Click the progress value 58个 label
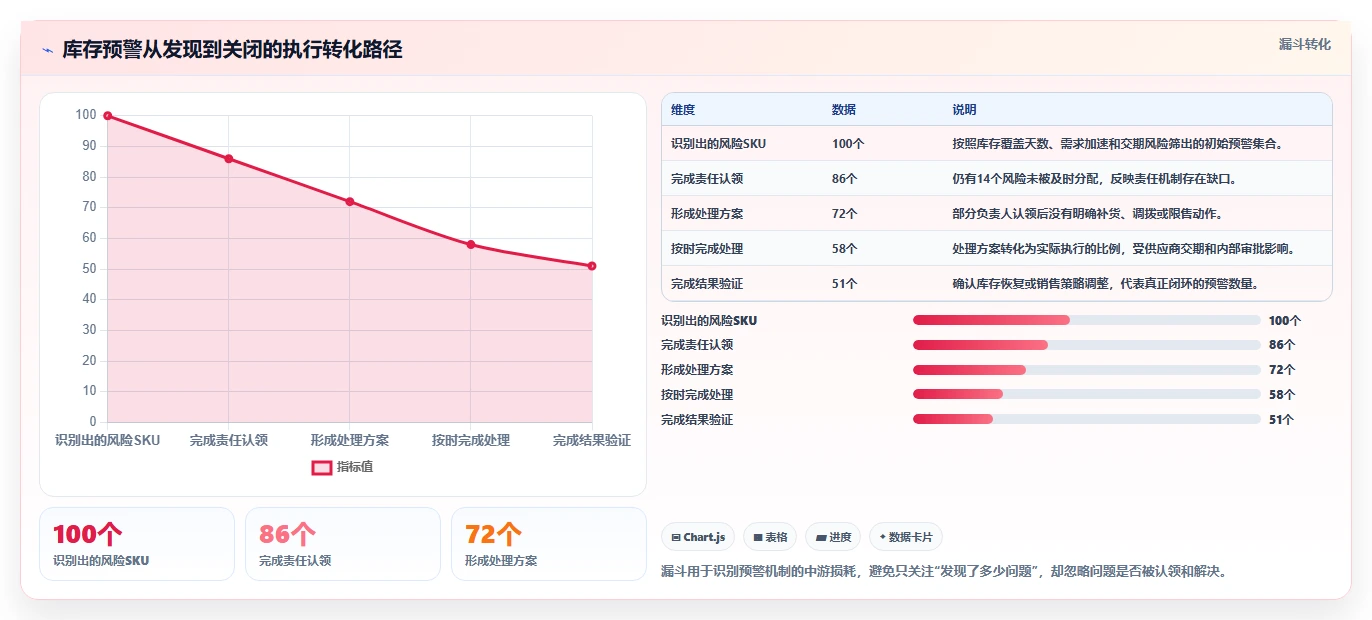Screen dimensions: 1372x620 tap(1282, 395)
